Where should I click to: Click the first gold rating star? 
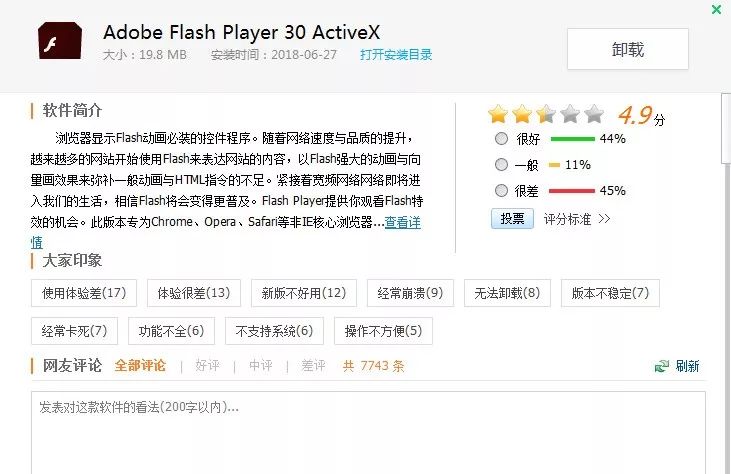[x=497, y=114]
